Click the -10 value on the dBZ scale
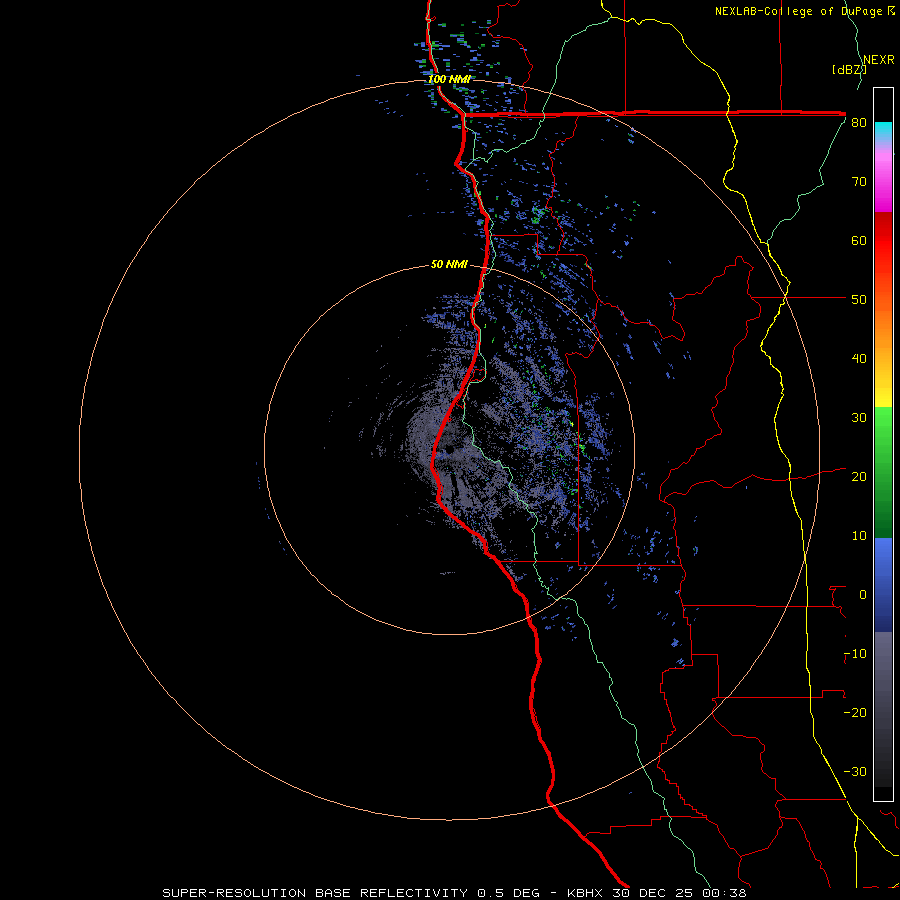Viewport: 900px width, 900px height. [855, 654]
